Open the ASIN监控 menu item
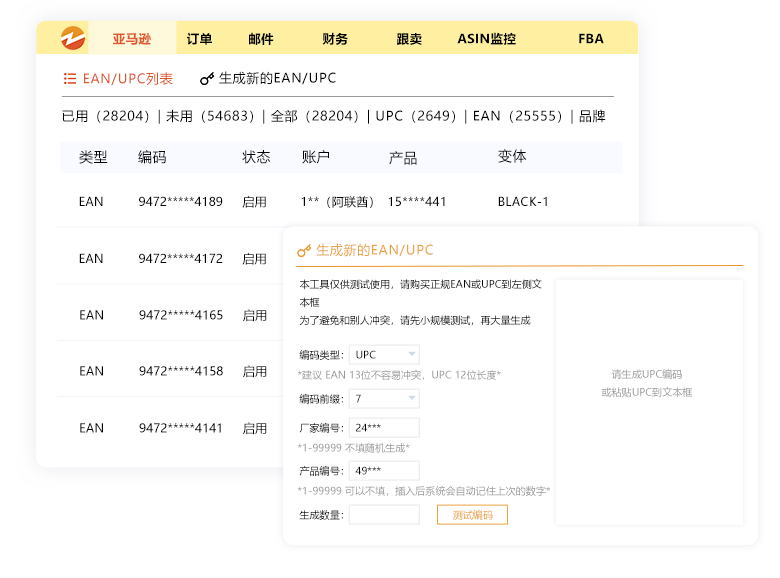Image resolution: width=780 pixels, height=578 pixels. pyautogui.click(x=486, y=39)
